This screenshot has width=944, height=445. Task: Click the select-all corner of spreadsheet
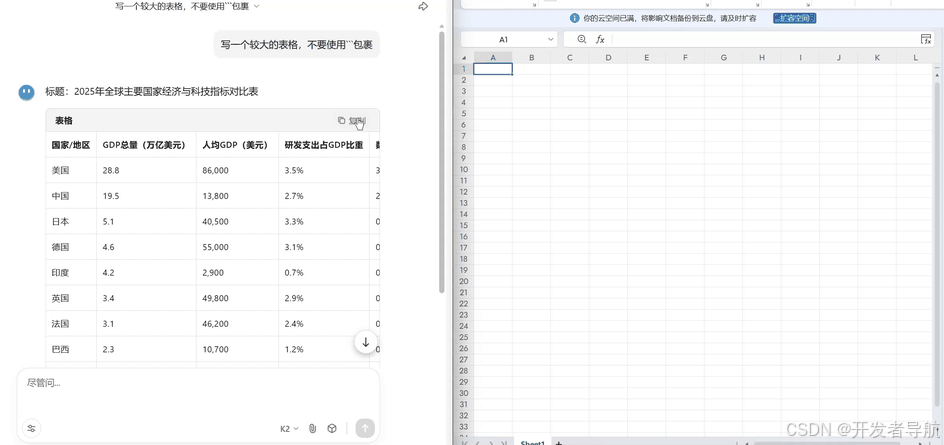464,58
